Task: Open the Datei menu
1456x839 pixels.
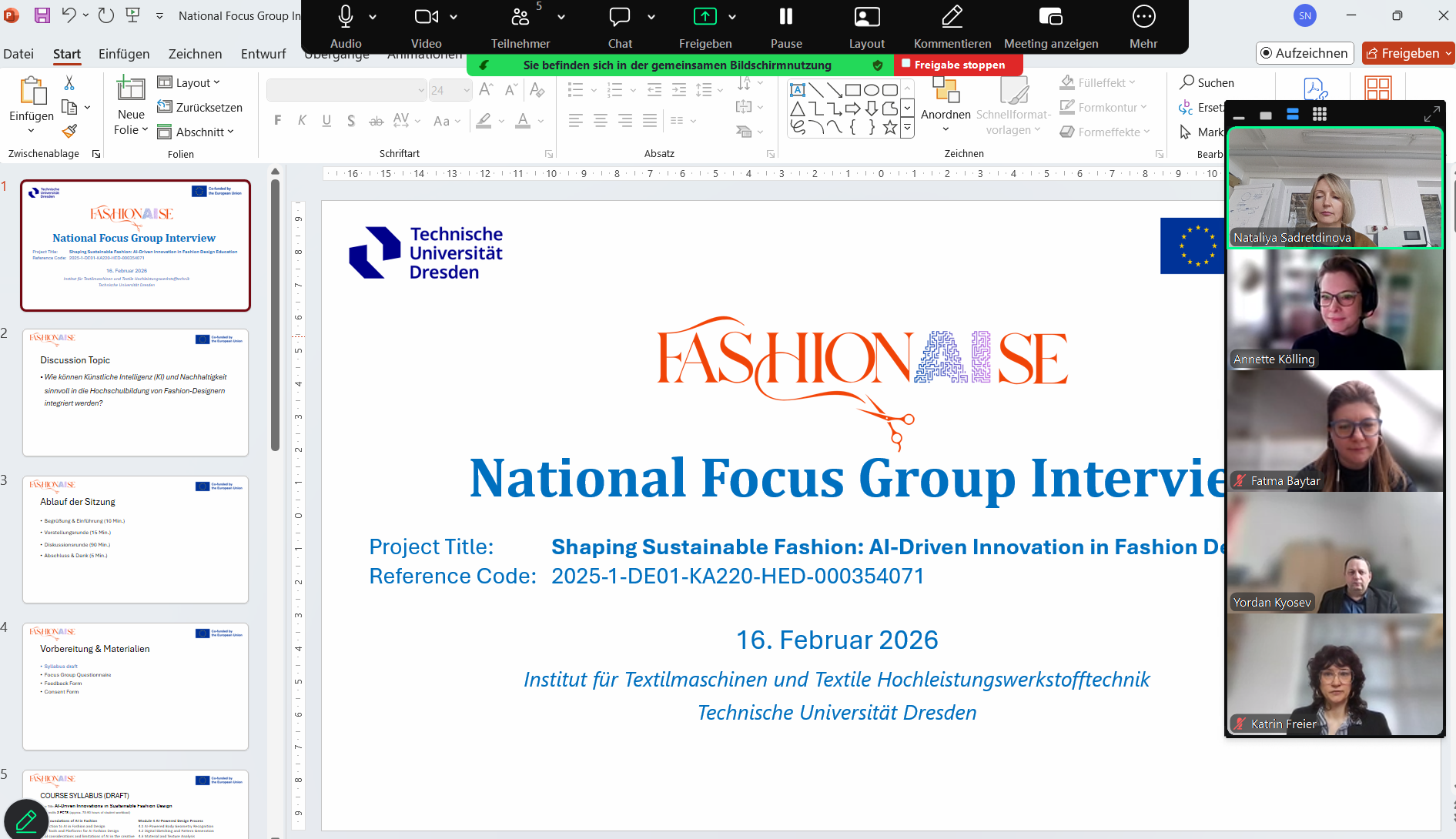Action: click(x=18, y=54)
